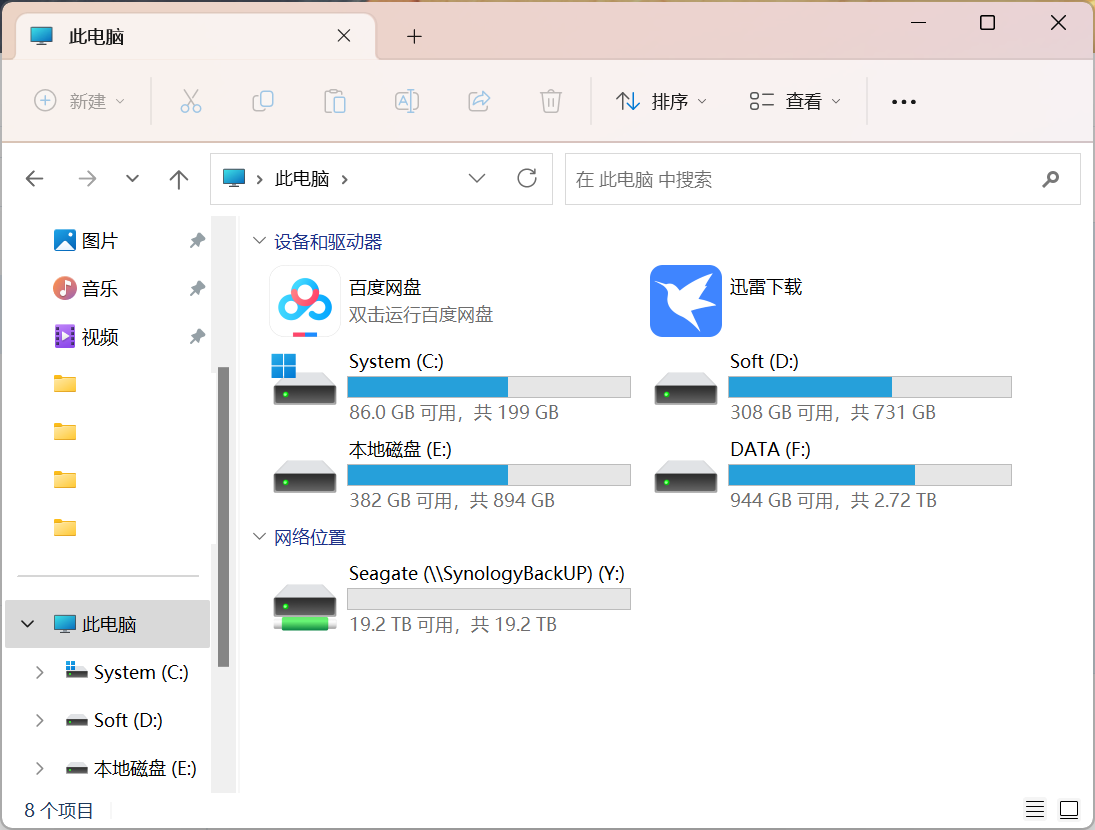This screenshot has height=830, width=1095.
Task: Click System (C:) usage bar
Action: point(489,387)
